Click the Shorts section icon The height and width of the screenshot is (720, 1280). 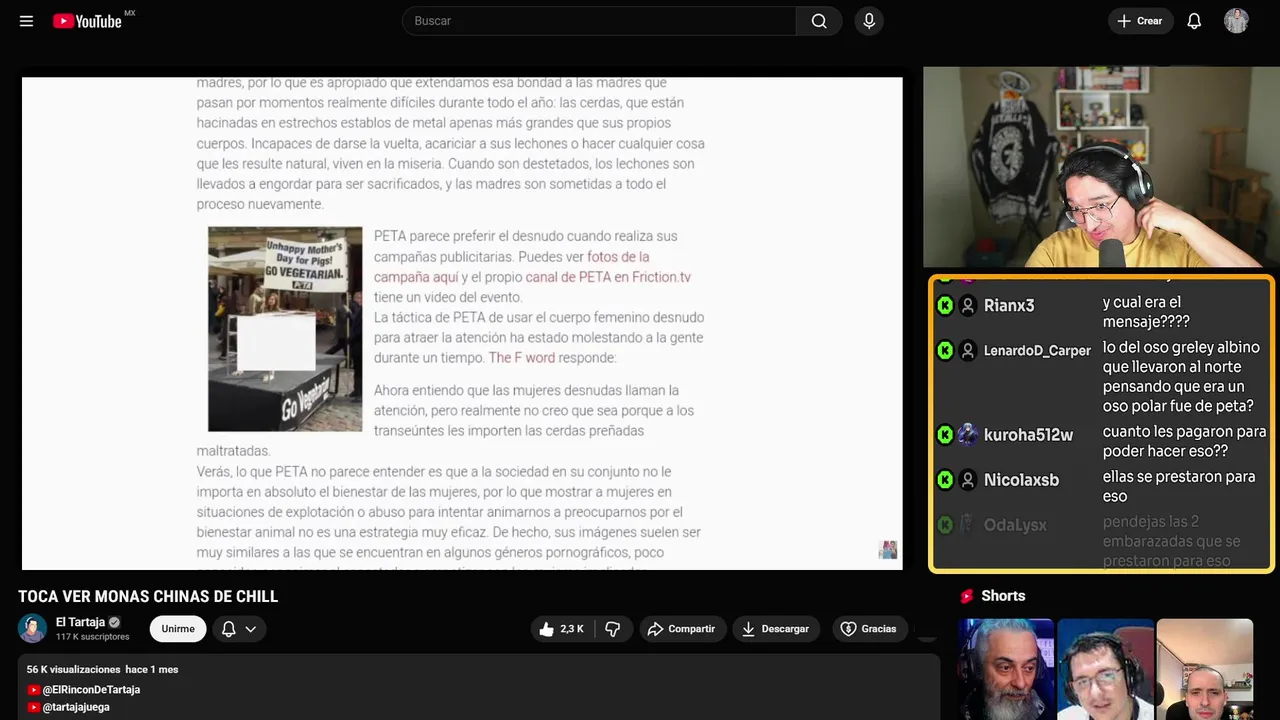(x=967, y=596)
